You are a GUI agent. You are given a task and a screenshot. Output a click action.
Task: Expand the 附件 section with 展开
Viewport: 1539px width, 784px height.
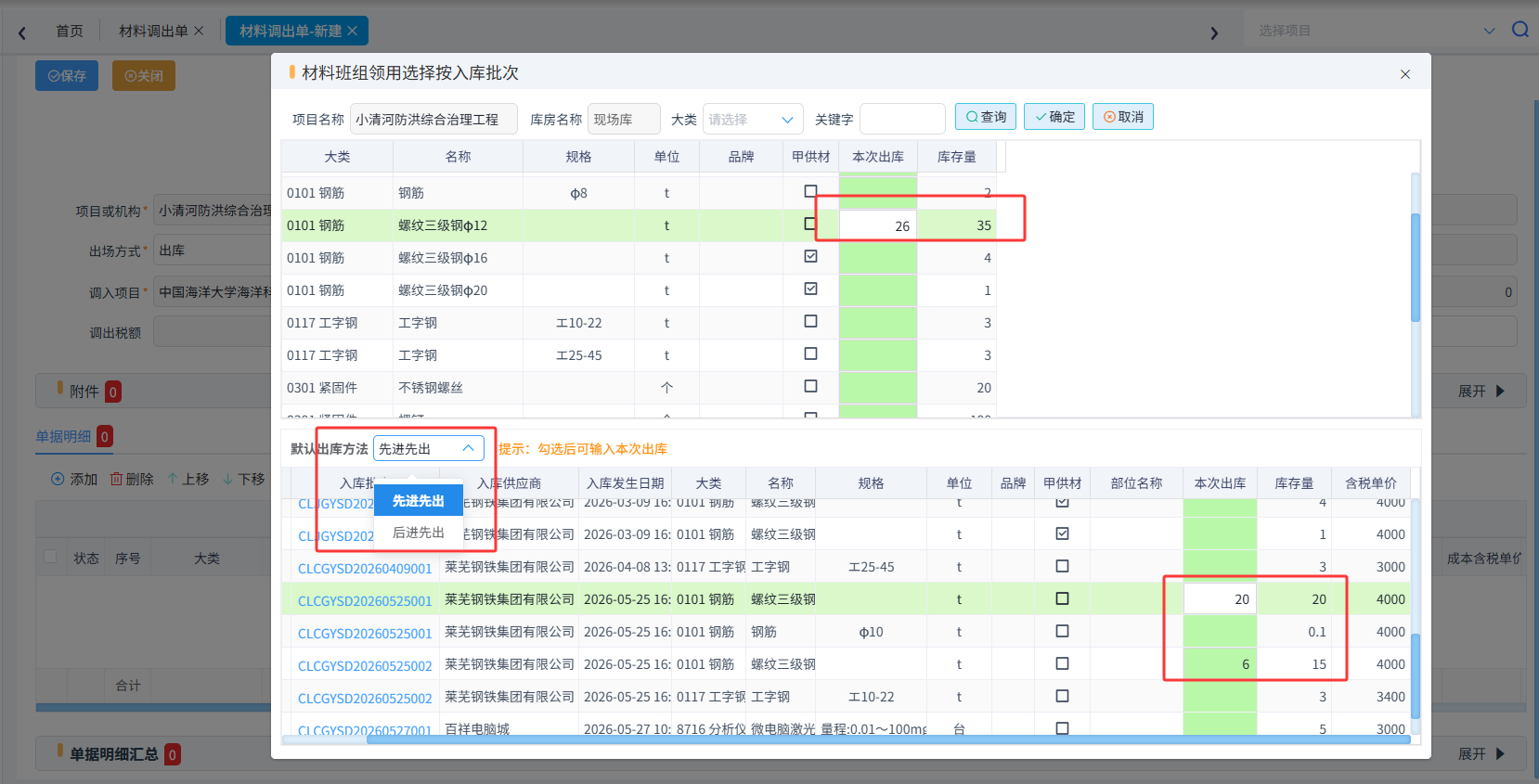(x=1481, y=392)
